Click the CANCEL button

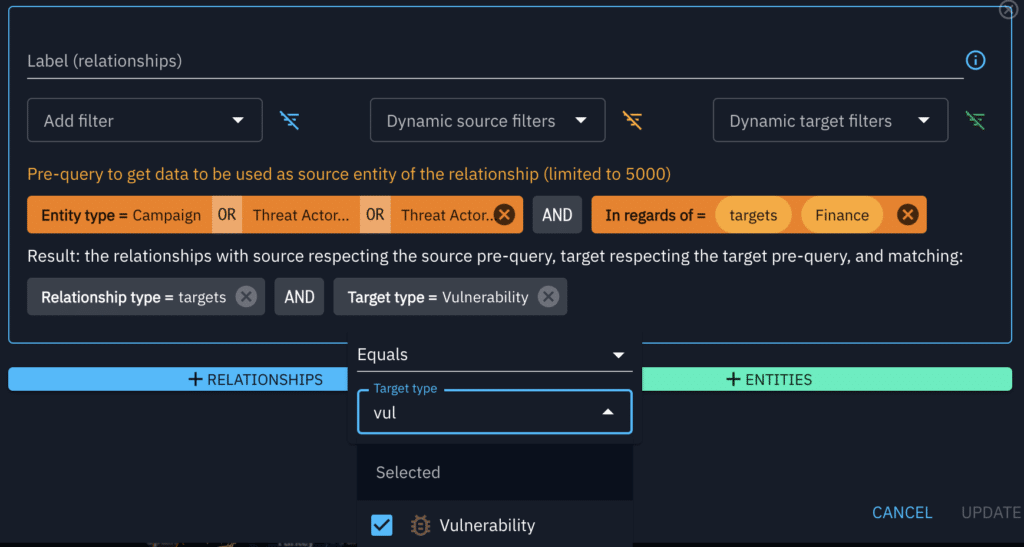tap(902, 512)
